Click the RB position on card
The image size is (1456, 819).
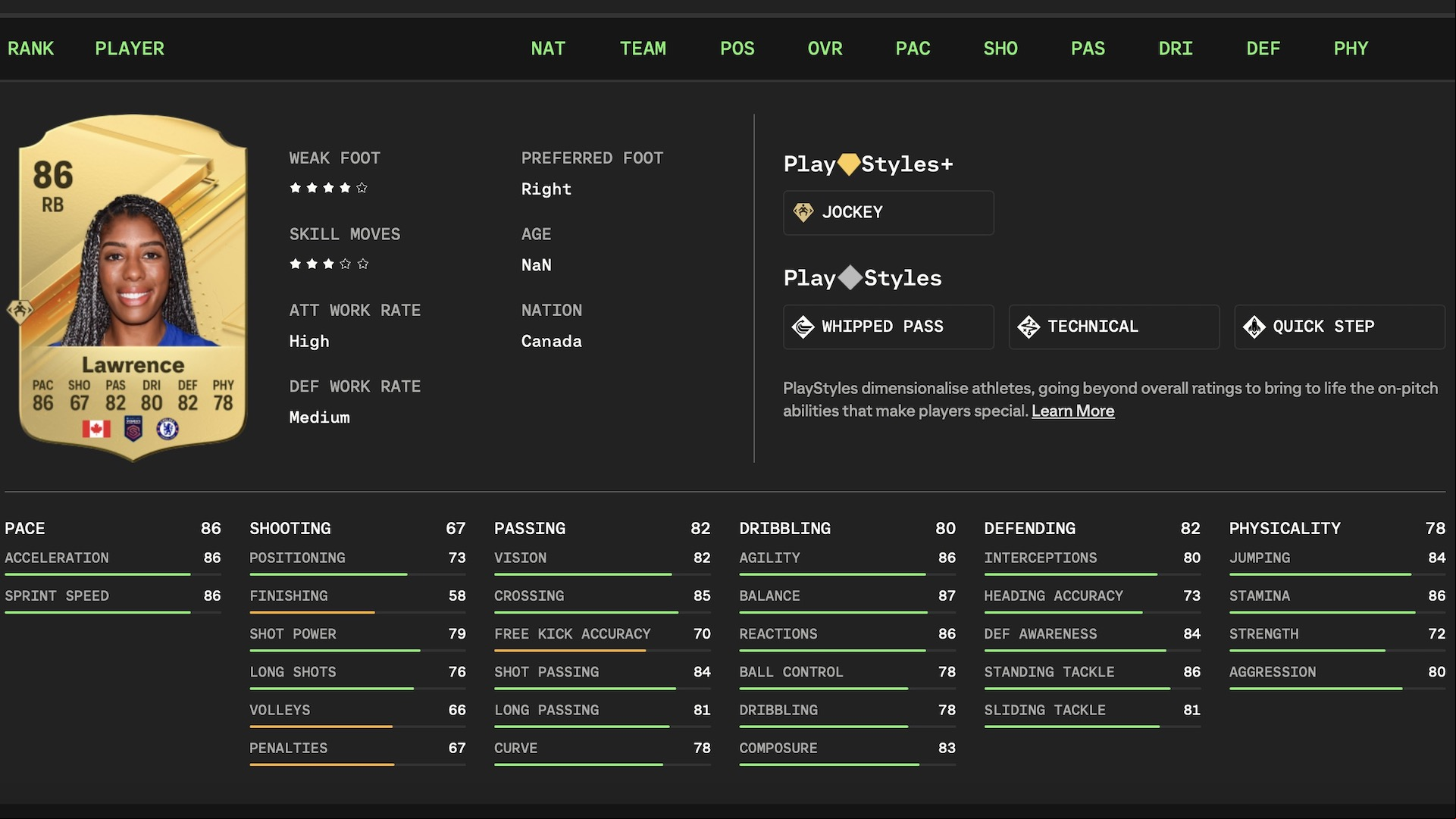point(53,205)
